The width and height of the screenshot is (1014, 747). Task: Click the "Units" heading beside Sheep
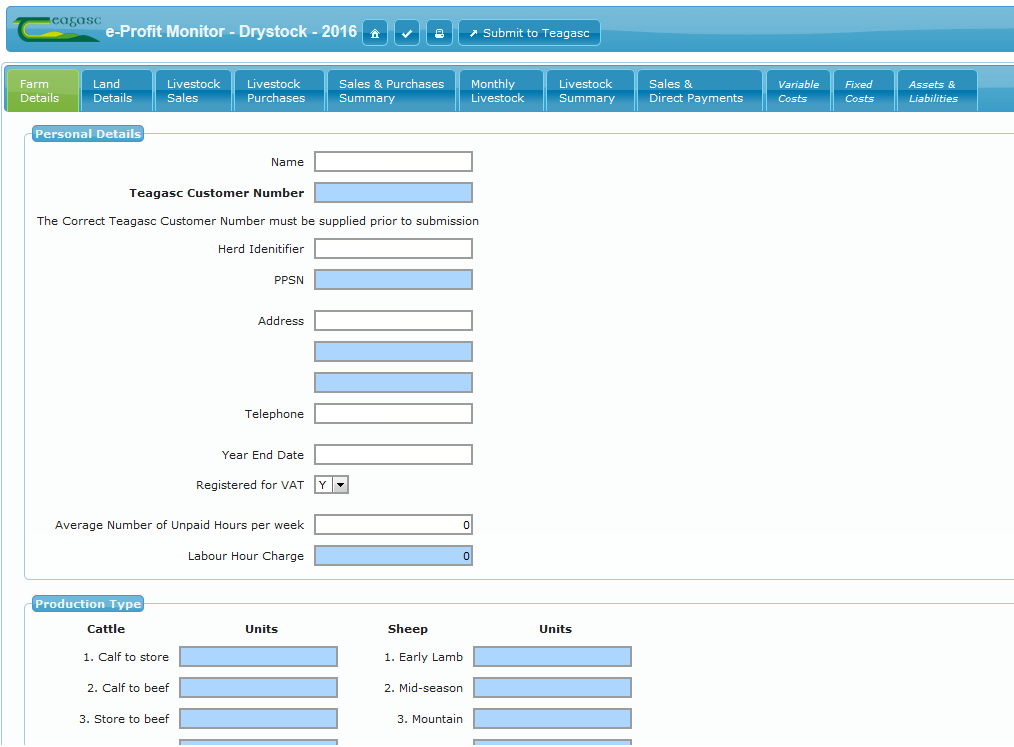556,629
